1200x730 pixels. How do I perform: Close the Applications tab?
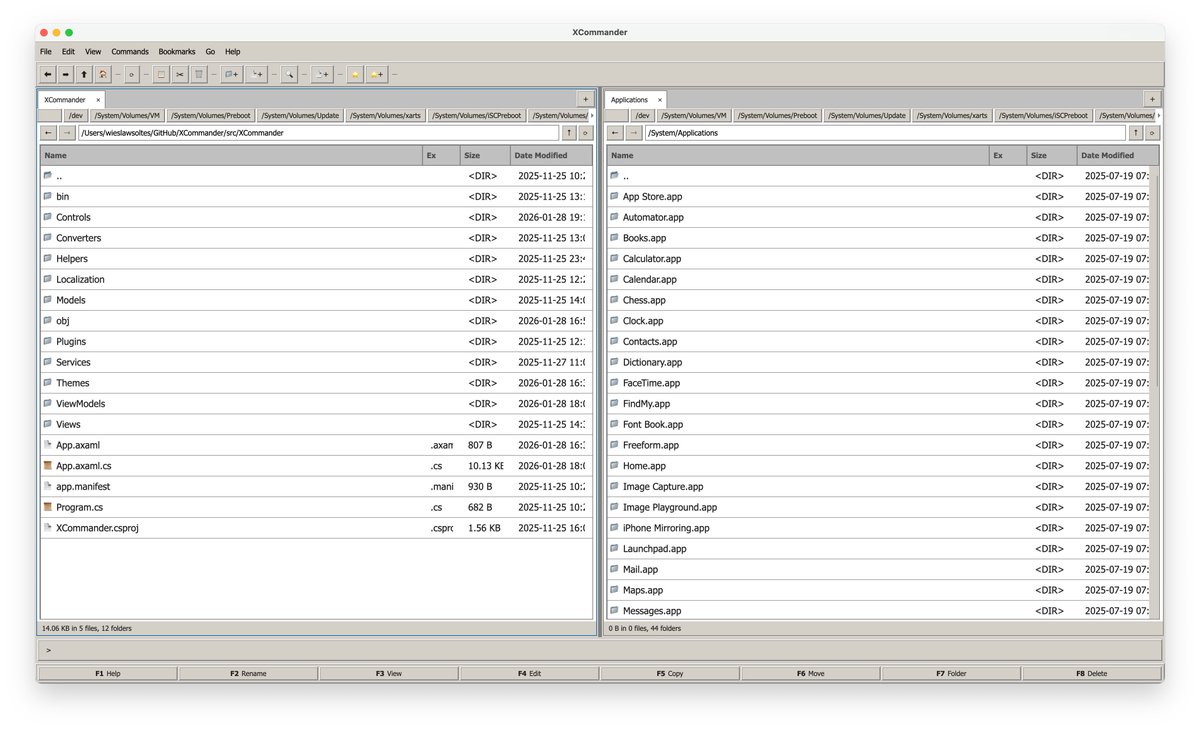(660, 100)
